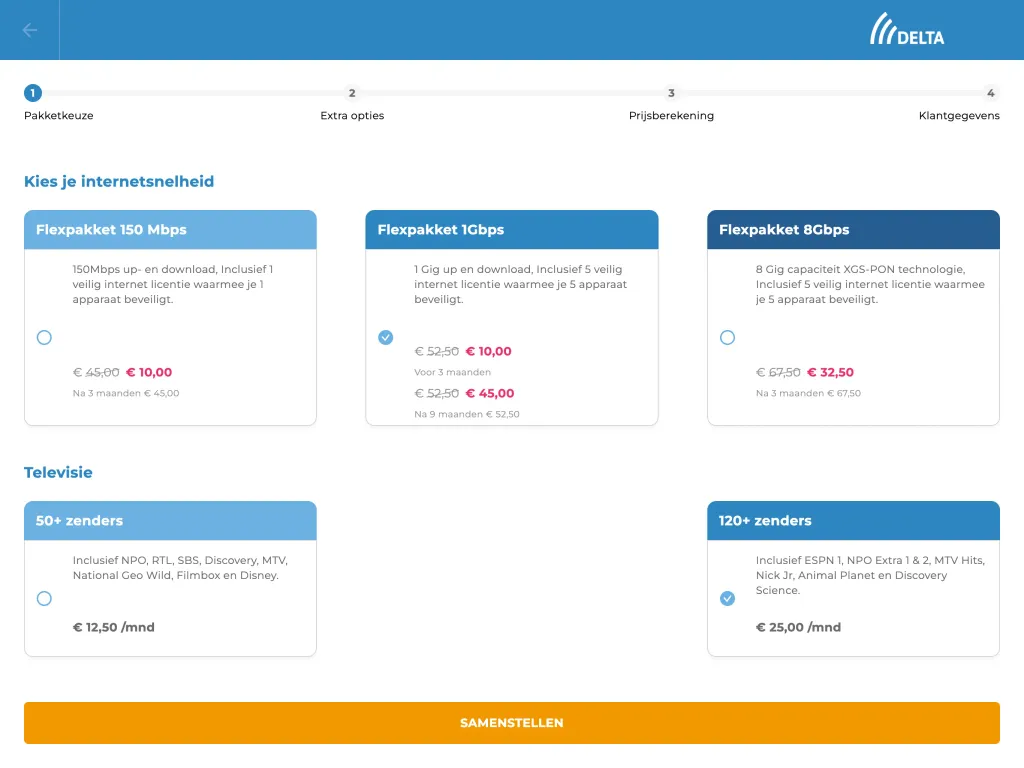Click the Flexpakket 1Gbps card header
The width and height of the screenshot is (1024, 768).
point(511,230)
